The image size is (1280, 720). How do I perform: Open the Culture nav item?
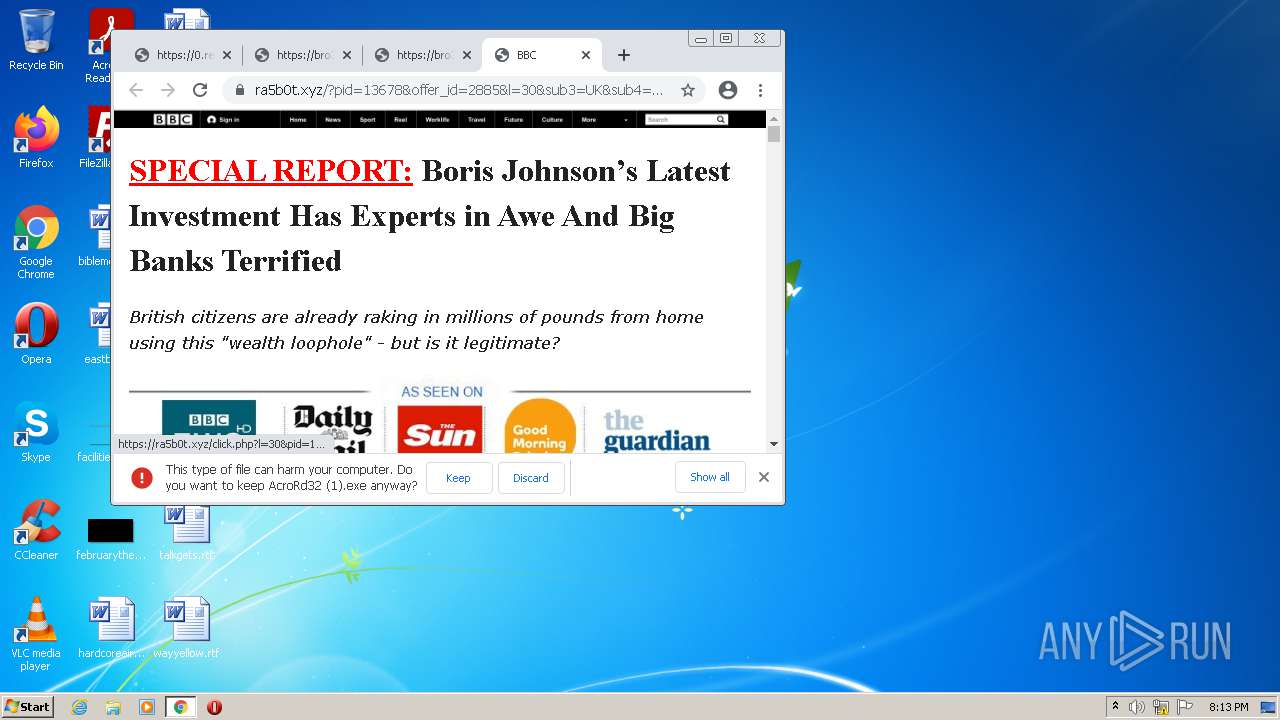coord(552,119)
